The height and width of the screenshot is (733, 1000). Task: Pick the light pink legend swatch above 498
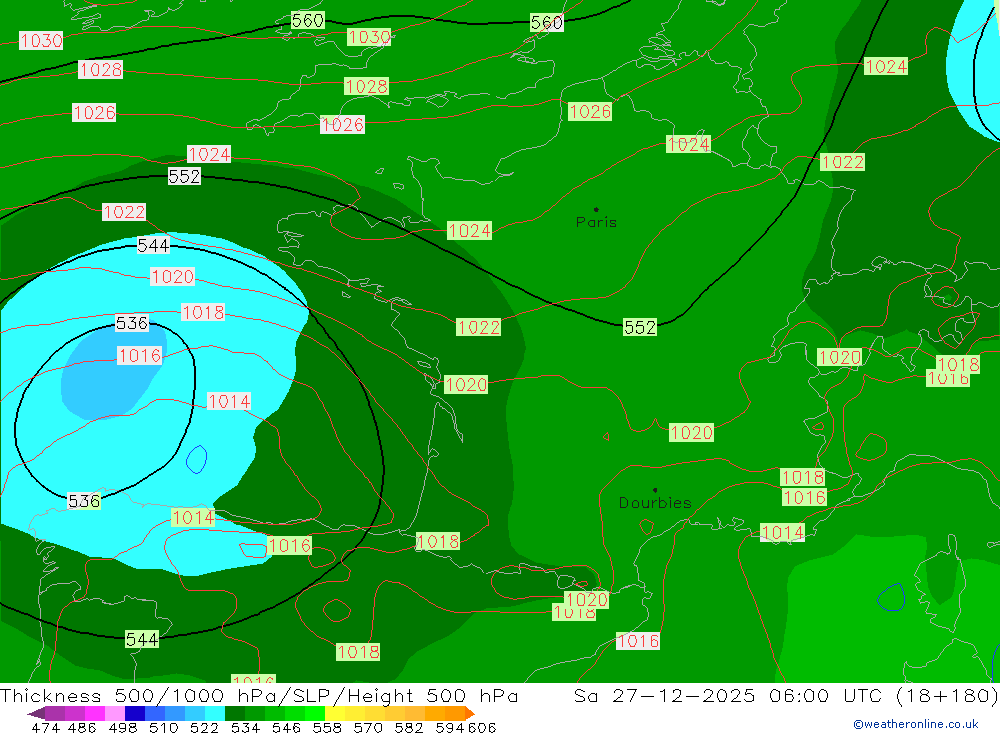coord(115,713)
